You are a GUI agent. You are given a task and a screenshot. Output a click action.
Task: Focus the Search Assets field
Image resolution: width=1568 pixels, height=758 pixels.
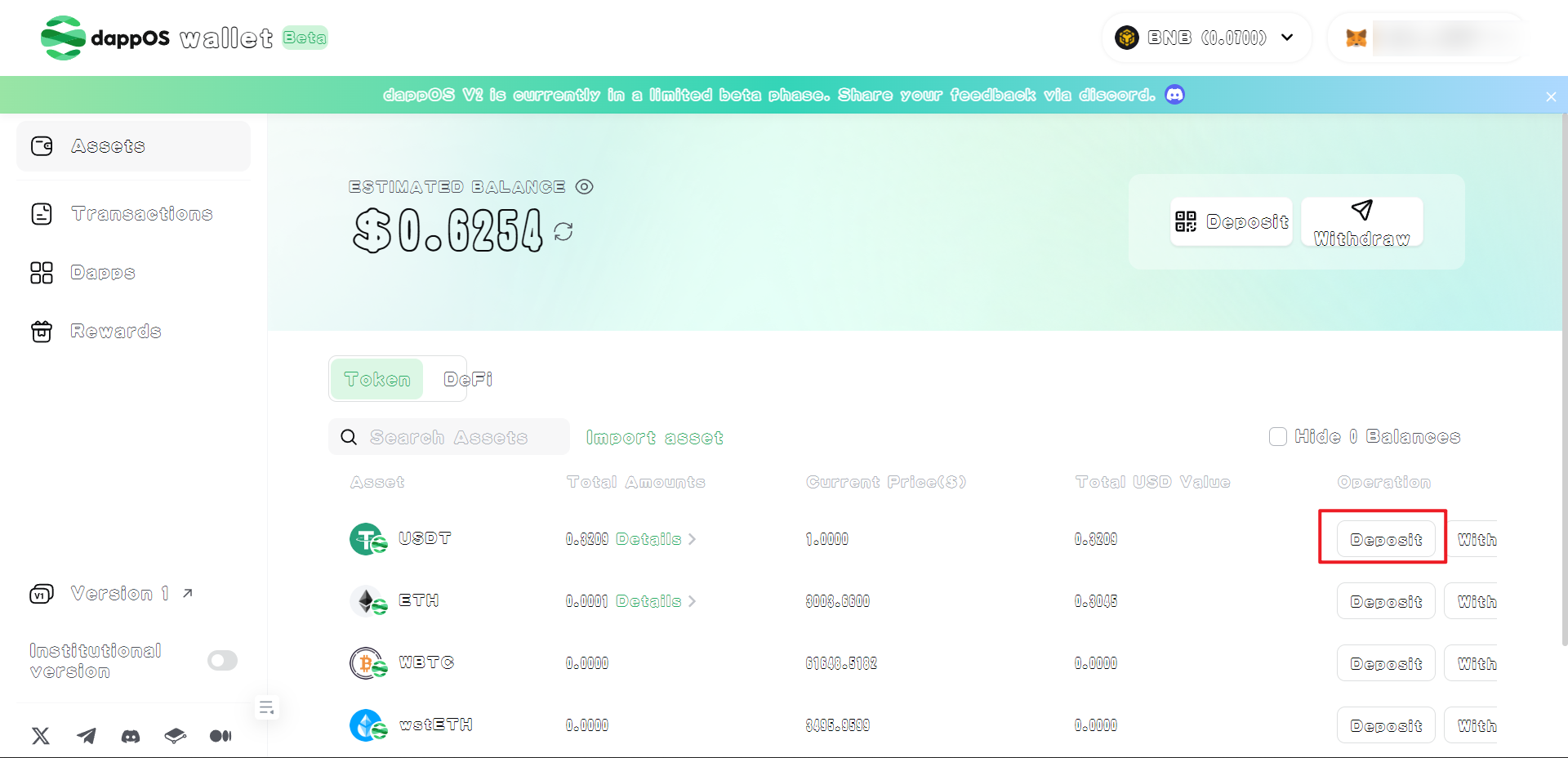[449, 437]
